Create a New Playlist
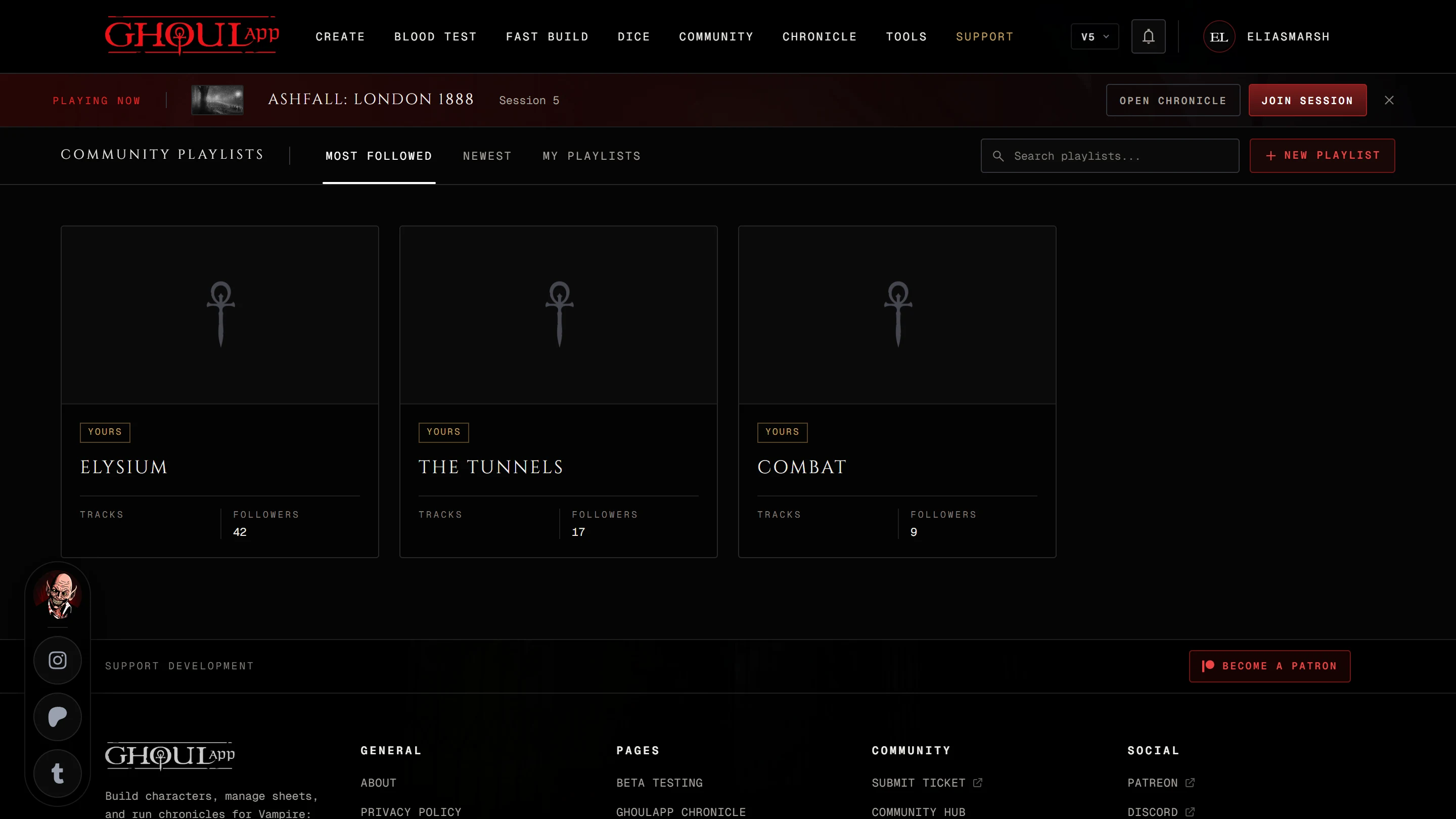 point(1322,155)
